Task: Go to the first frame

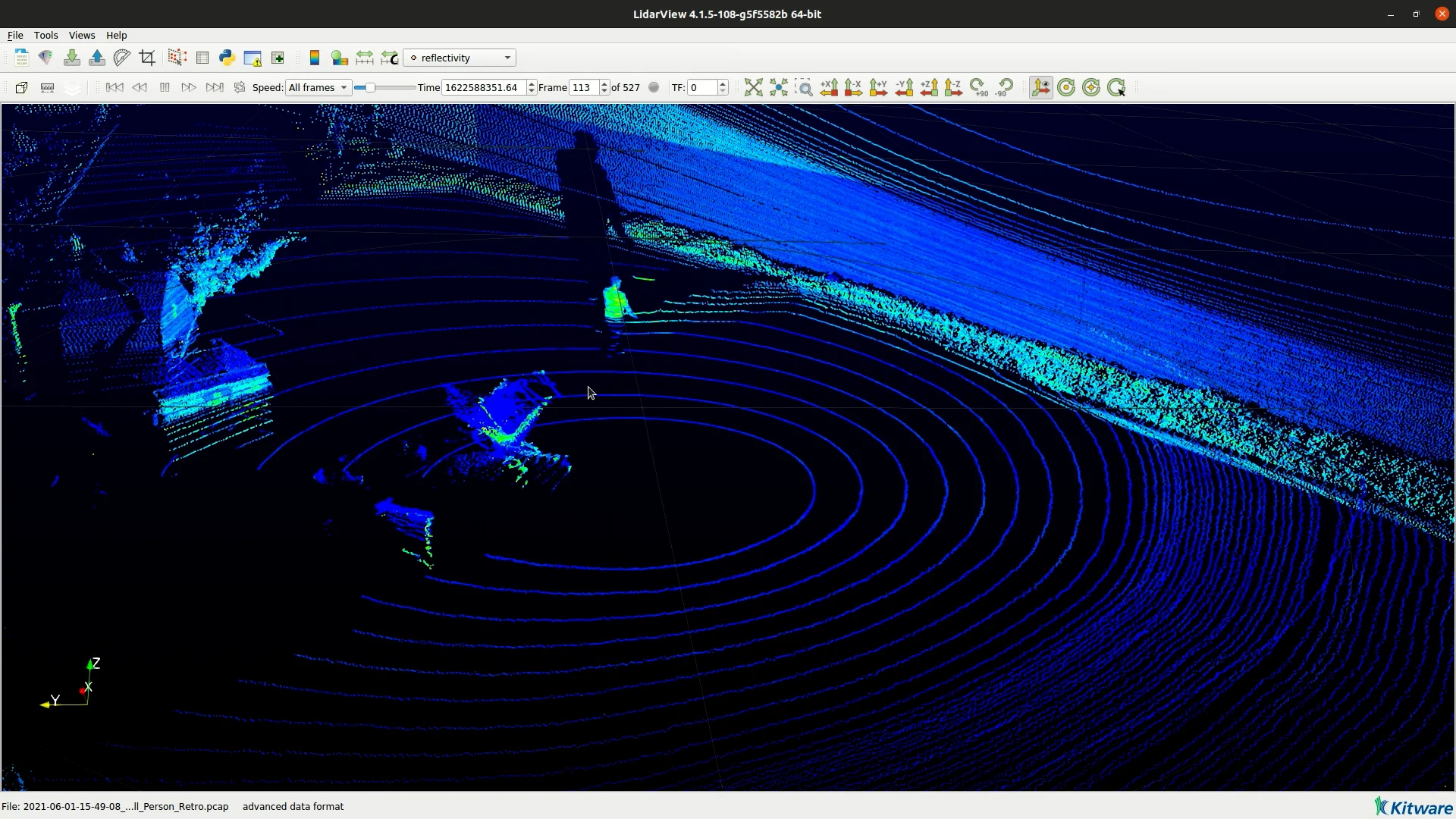Action: pos(115,88)
